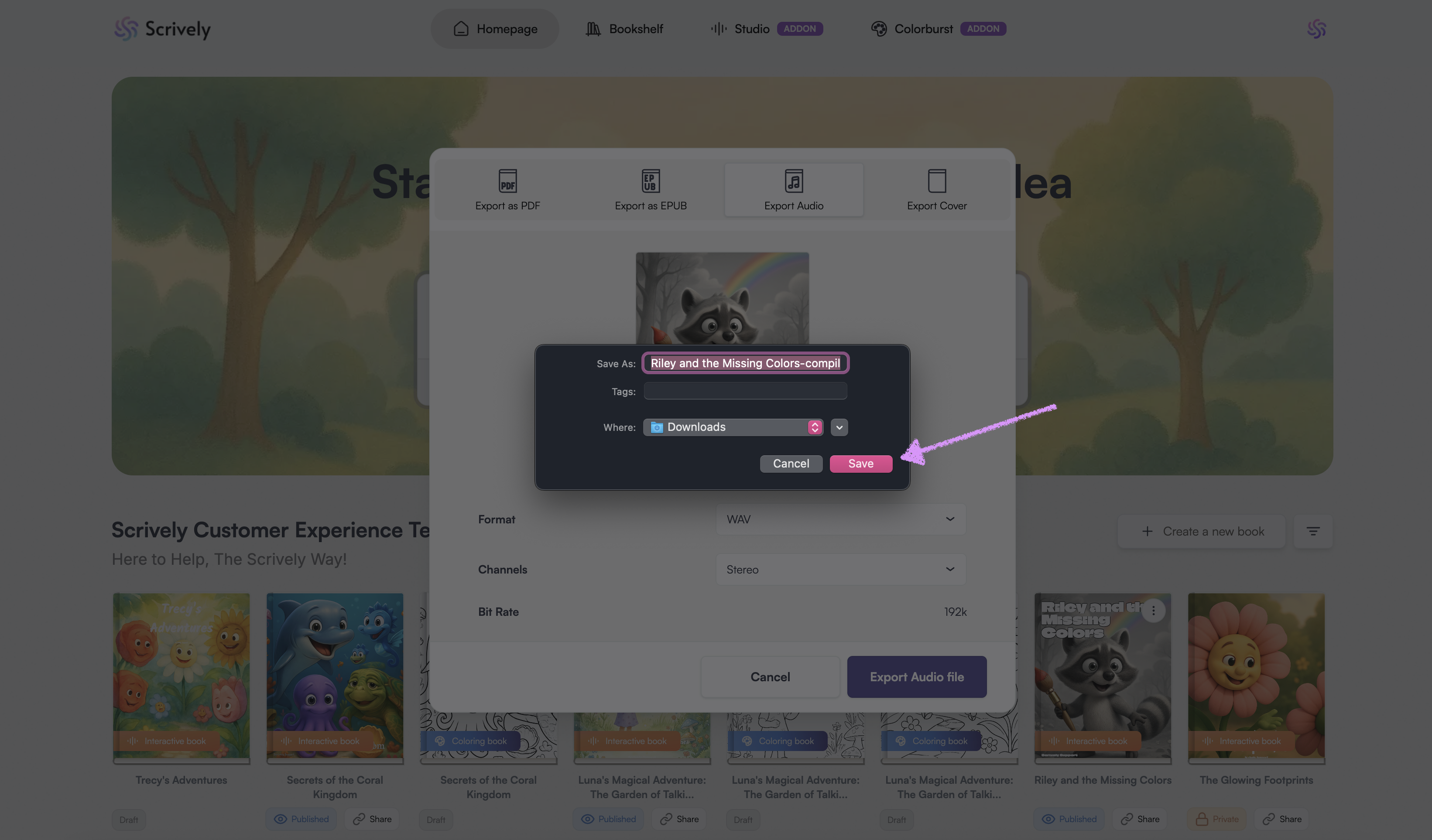Click Save in the file dialog
This screenshot has width=1432, height=840.
[x=860, y=464]
